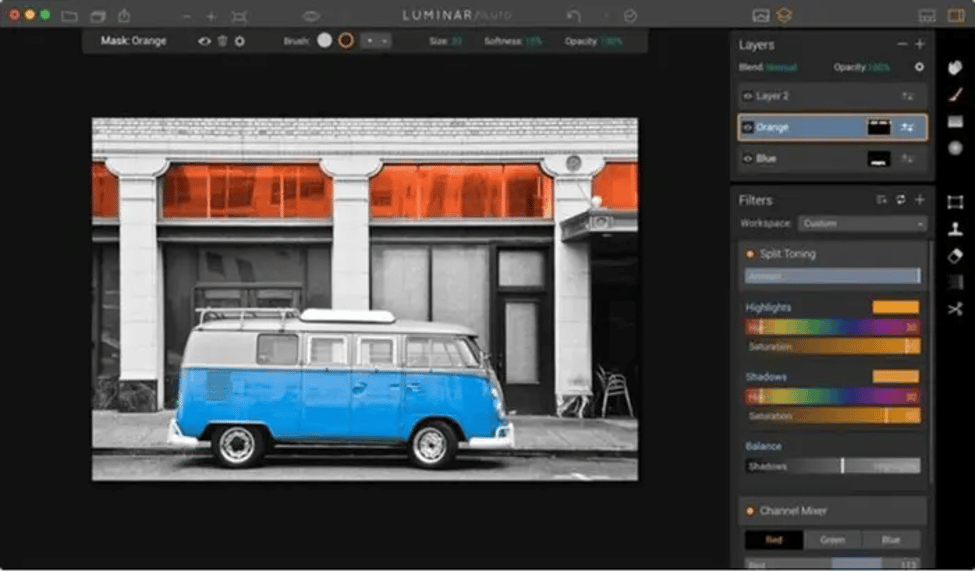Open Layer 2 options icon
The height and width of the screenshot is (572, 977).
click(908, 96)
